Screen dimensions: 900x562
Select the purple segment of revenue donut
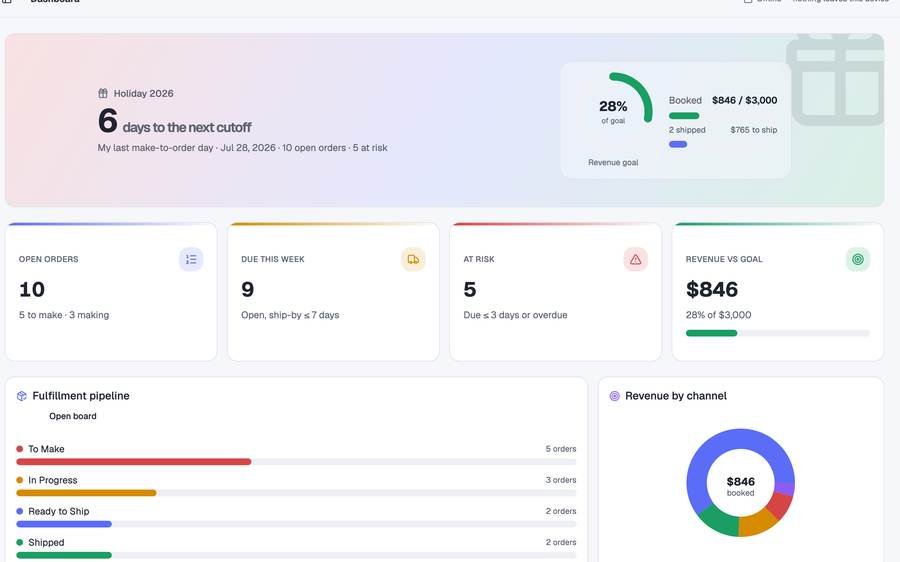(785, 489)
